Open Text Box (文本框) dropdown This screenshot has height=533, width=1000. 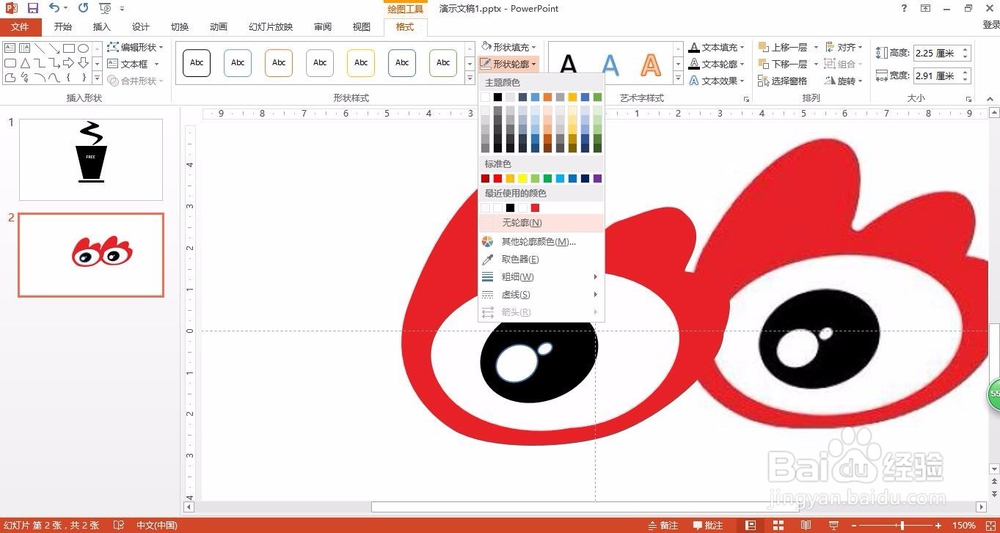[133, 64]
